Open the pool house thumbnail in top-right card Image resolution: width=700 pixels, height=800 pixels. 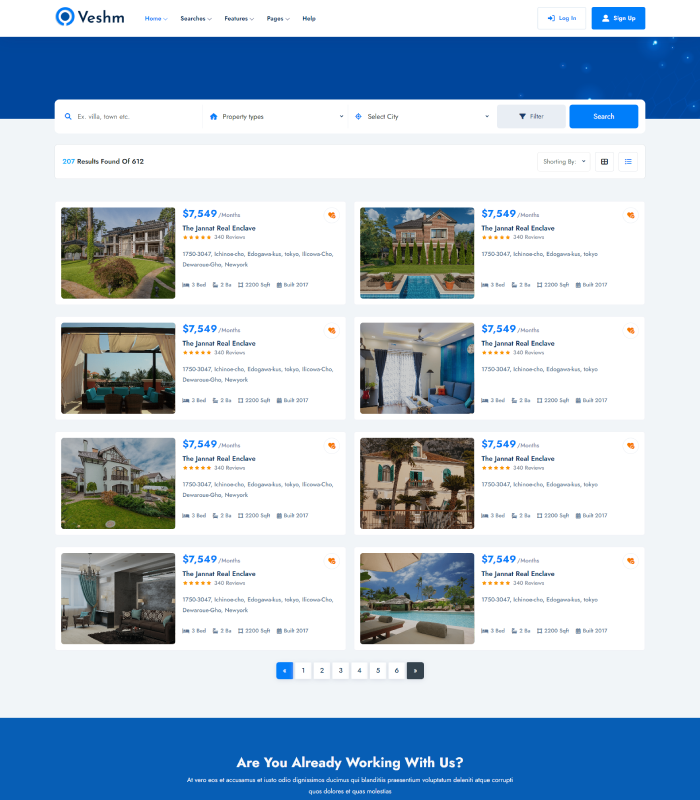tap(417, 253)
